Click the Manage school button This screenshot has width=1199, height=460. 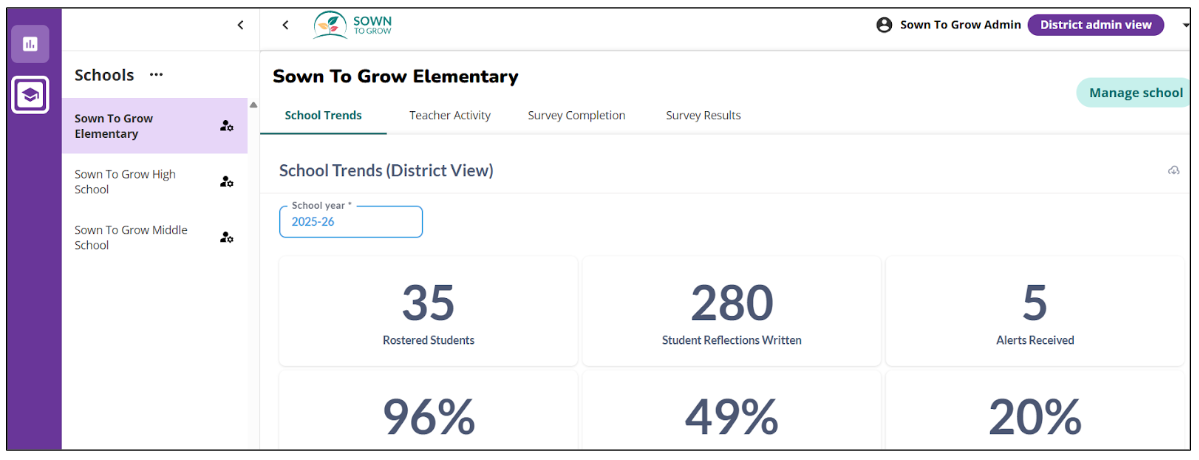click(1135, 93)
